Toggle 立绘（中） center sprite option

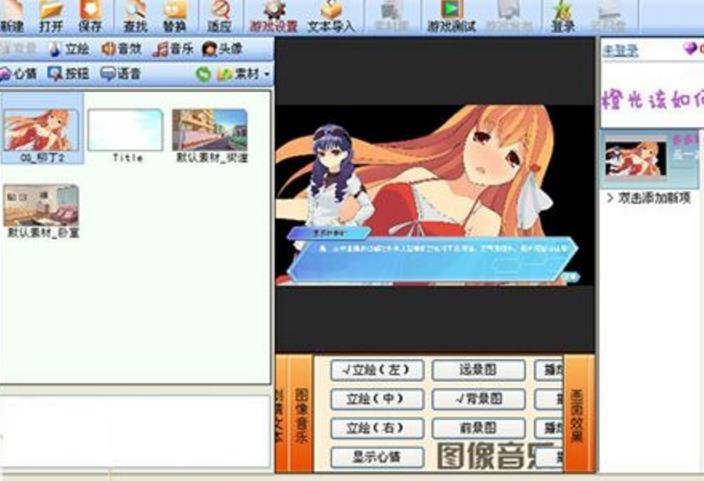(x=377, y=399)
